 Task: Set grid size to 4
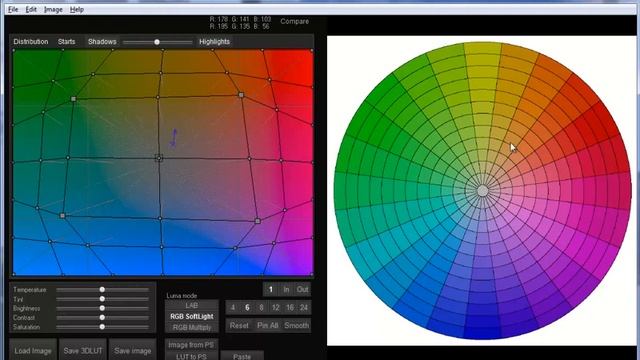[x=233, y=307]
